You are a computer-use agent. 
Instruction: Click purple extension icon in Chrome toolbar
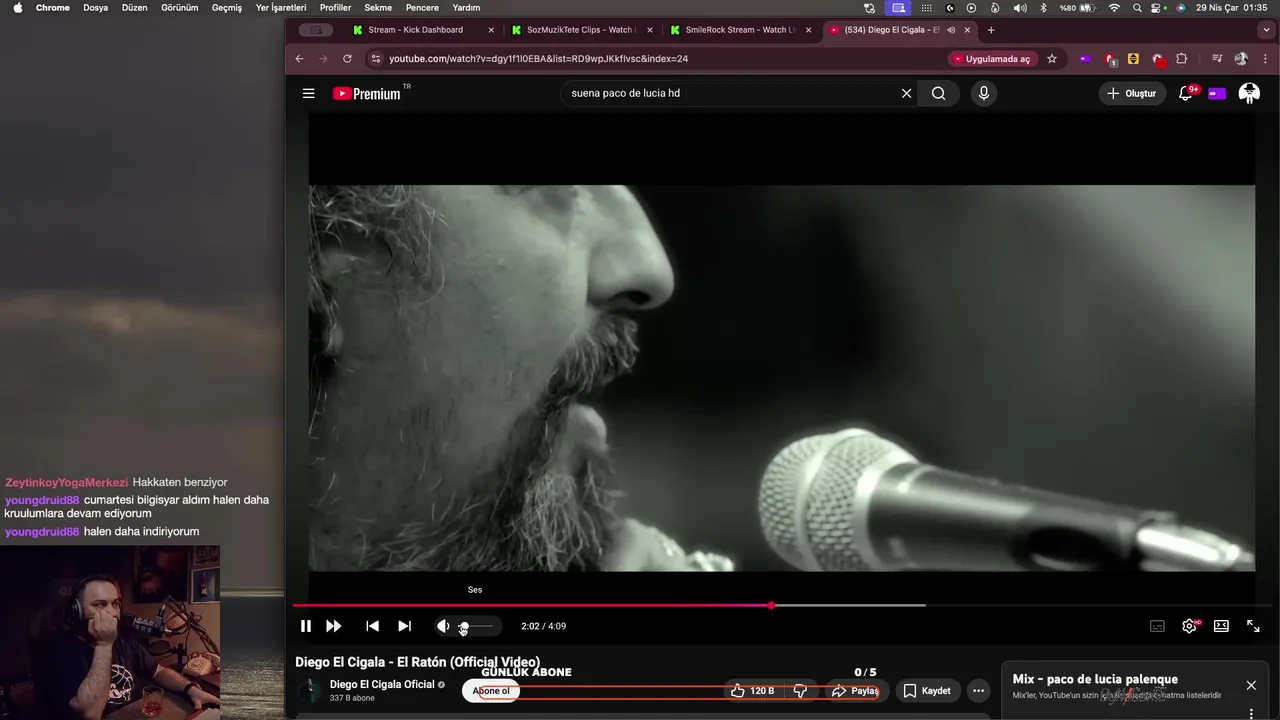click(1085, 59)
